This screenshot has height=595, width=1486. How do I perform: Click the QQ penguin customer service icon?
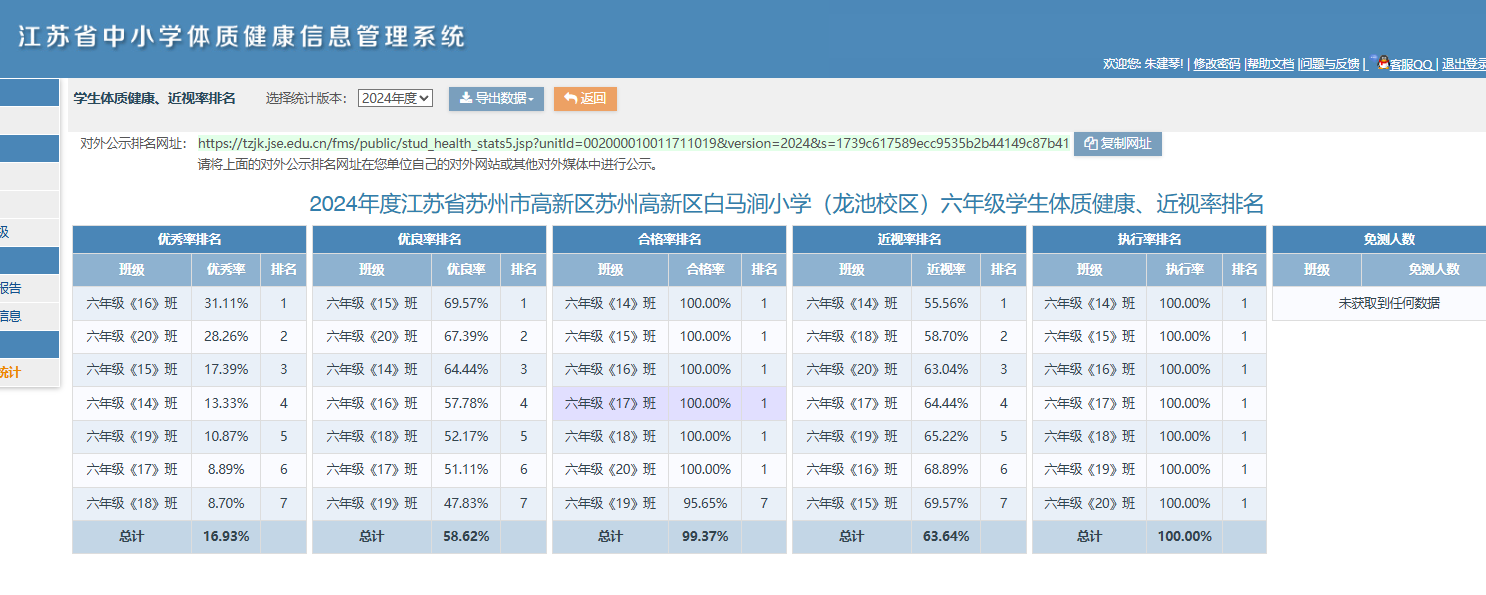pos(1383,63)
